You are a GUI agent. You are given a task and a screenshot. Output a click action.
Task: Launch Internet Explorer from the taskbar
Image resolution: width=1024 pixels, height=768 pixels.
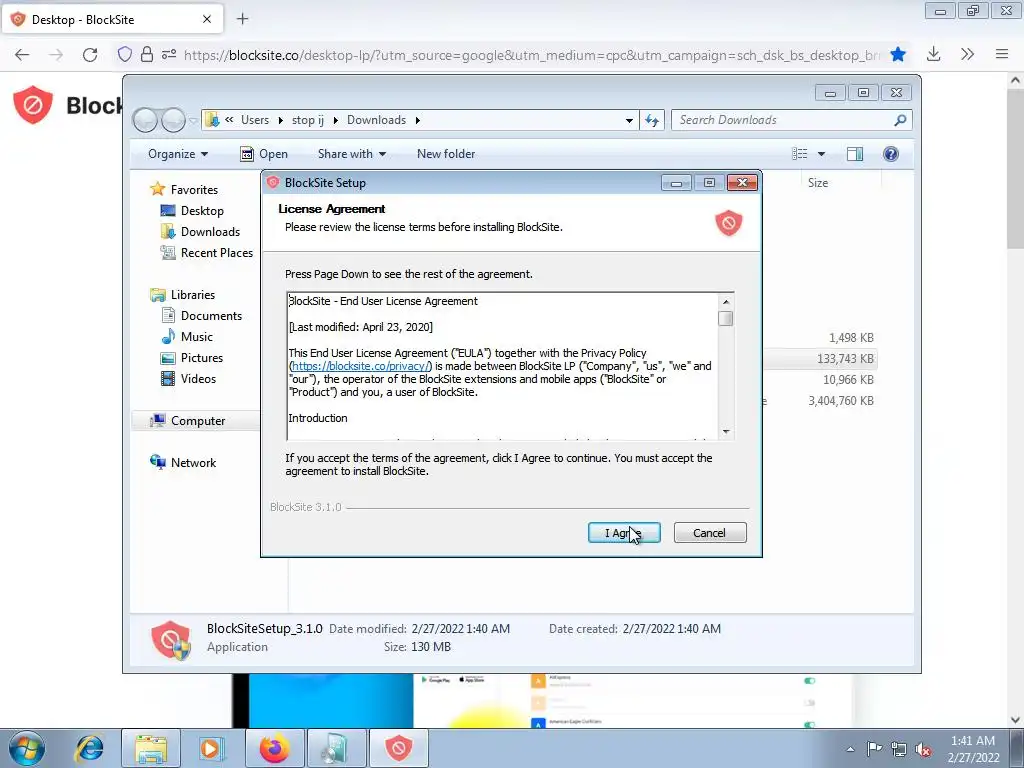(x=89, y=749)
